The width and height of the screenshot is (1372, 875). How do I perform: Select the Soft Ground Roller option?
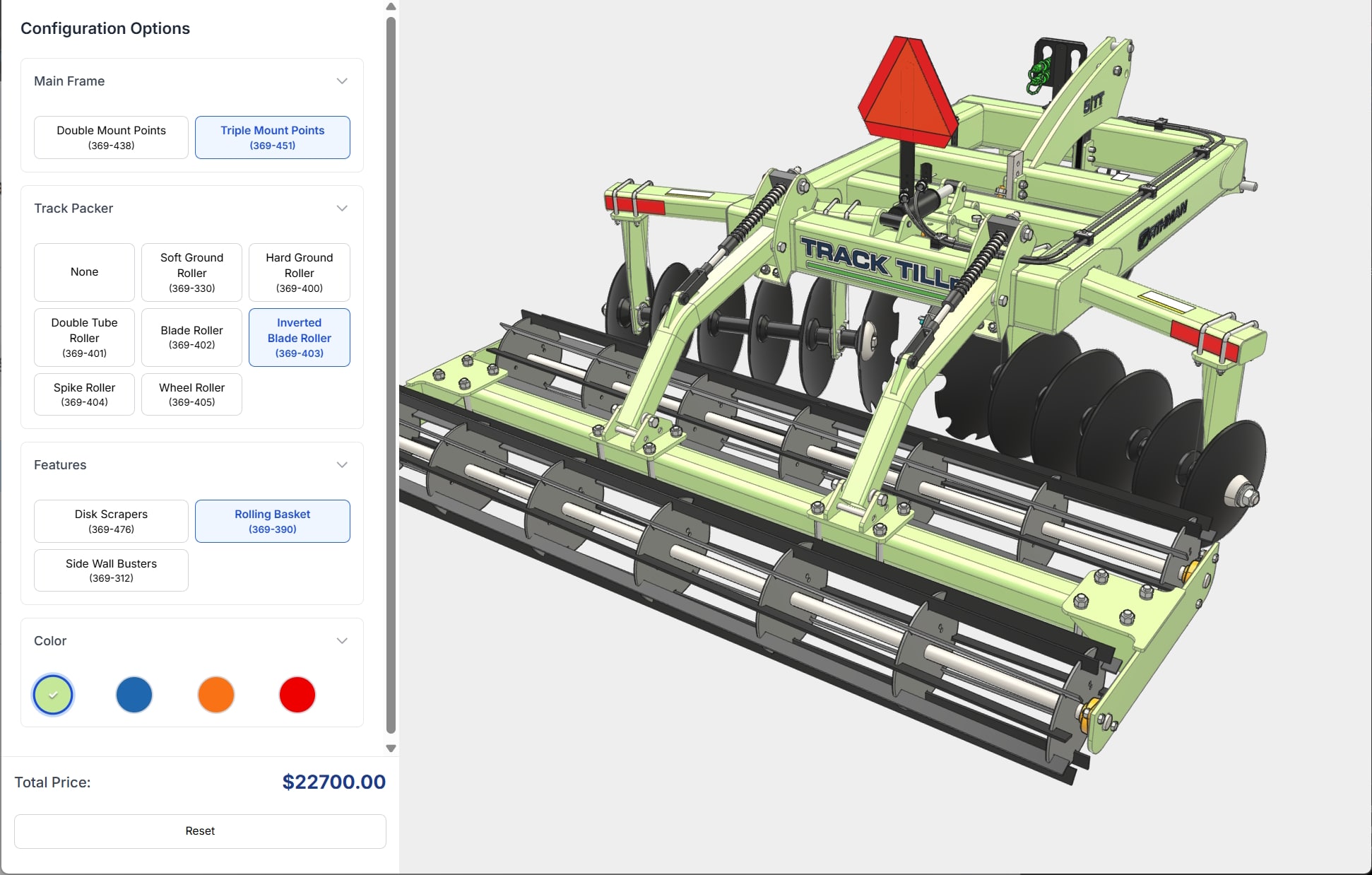191,272
